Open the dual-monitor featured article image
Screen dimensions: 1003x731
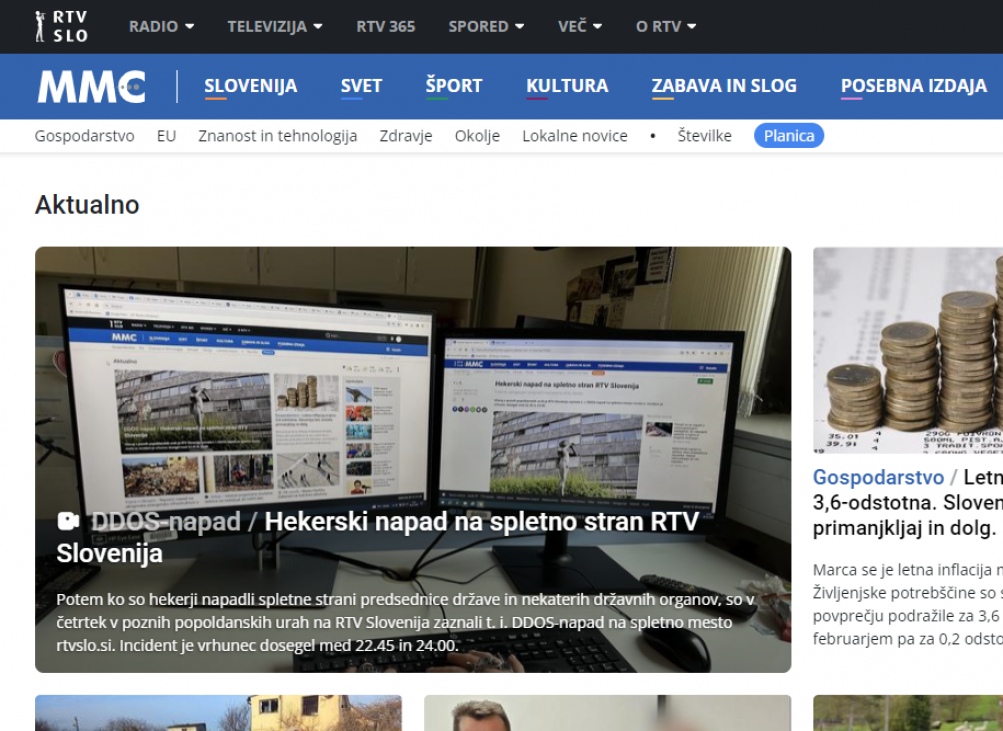(413, 459)
